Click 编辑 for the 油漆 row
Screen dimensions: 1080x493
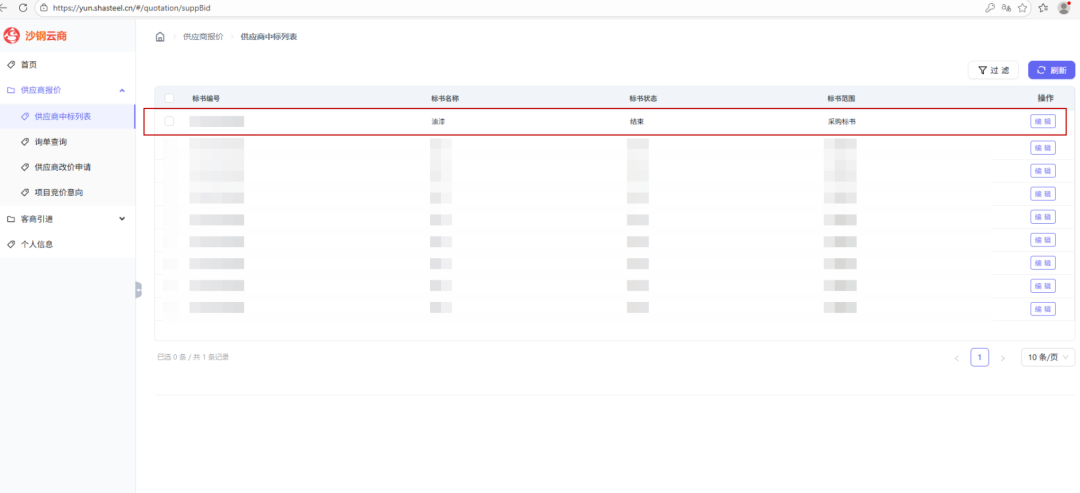coord(1042,121)
